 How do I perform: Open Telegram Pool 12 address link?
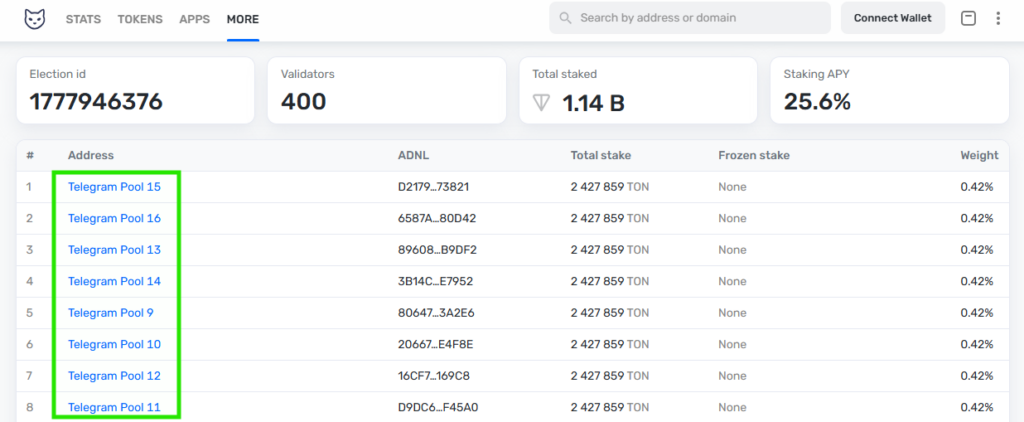coord(114,376)
